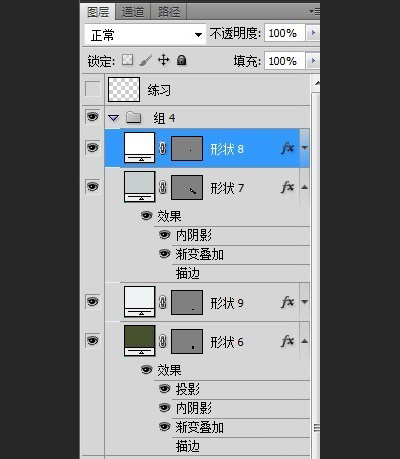Click 描边 effect under 形状 6
This screenshot has width=400, height=459.
point(188,446)
